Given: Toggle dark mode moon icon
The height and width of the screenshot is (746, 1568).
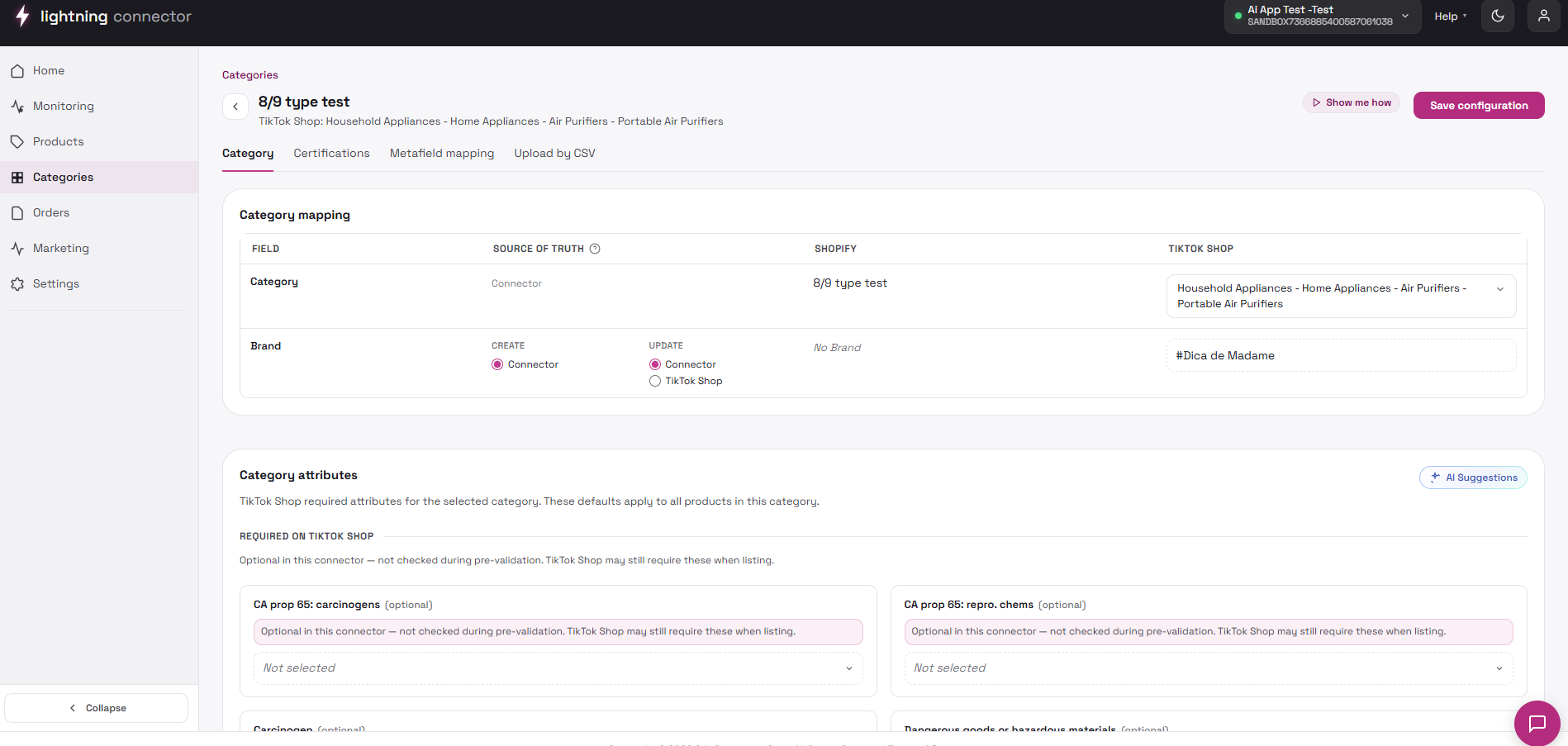Looking at the screenshot, I should [x=1497, y=16].
